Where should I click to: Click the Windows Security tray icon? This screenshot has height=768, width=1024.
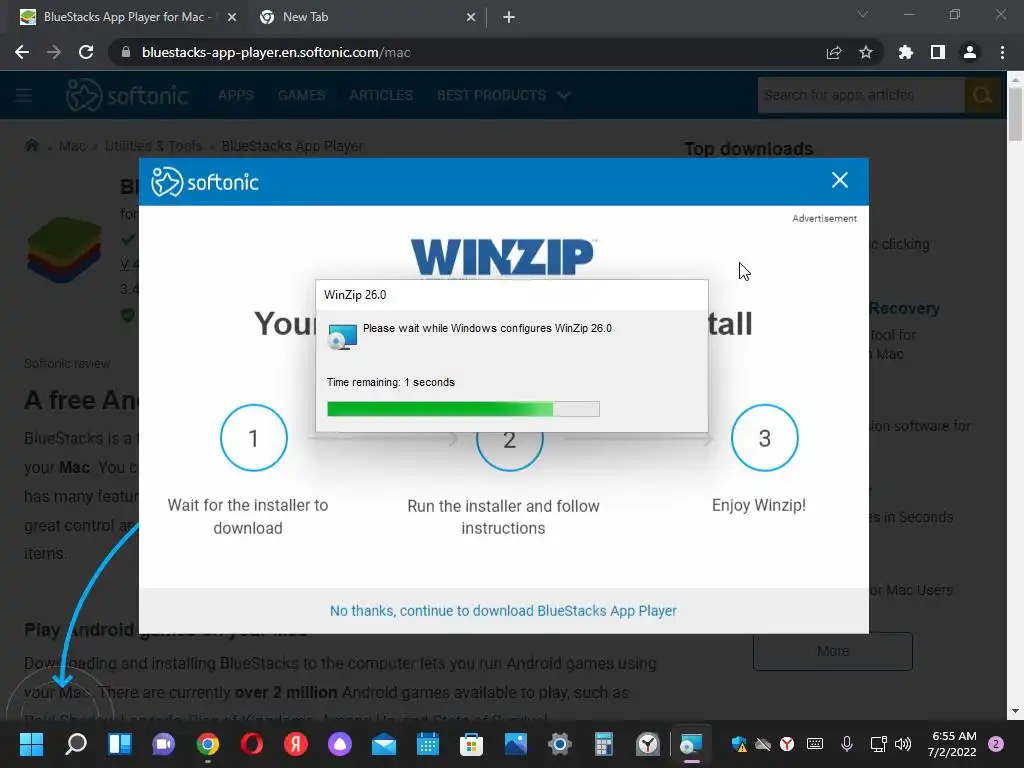pyautogui.click(x=739, y=744)
